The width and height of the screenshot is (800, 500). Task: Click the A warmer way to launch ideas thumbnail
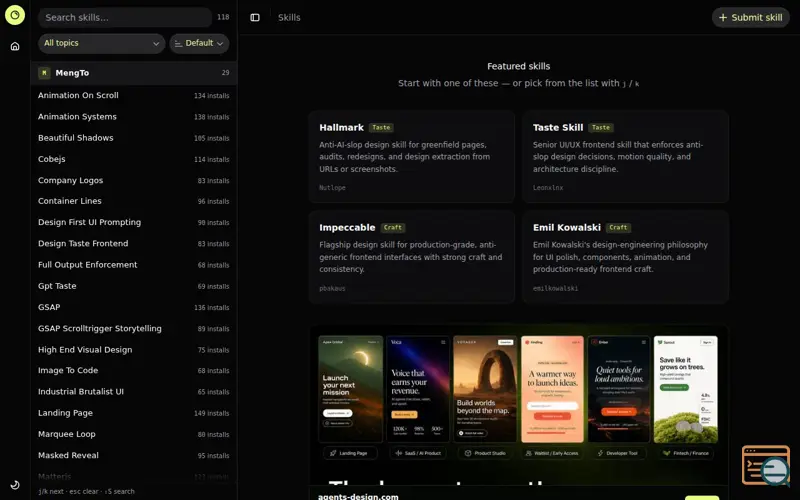(x=552, y=389)
